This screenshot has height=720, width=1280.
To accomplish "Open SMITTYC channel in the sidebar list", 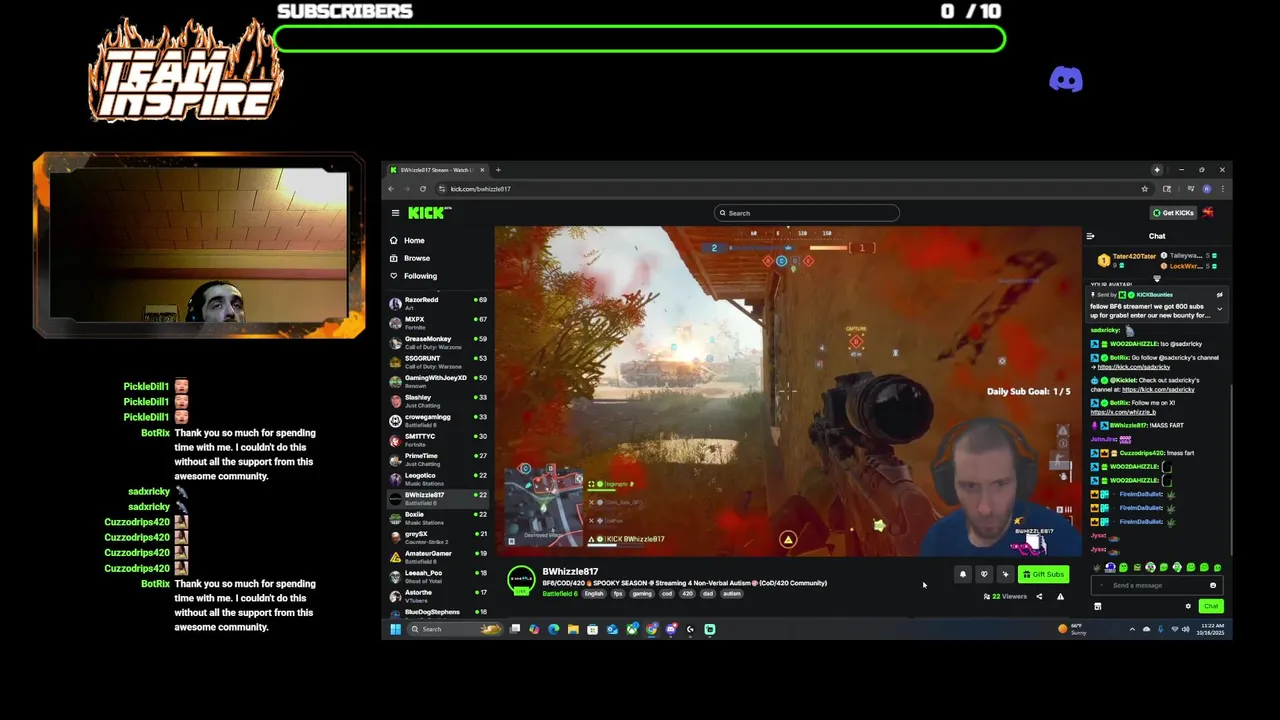I will (x=438, y=439).
